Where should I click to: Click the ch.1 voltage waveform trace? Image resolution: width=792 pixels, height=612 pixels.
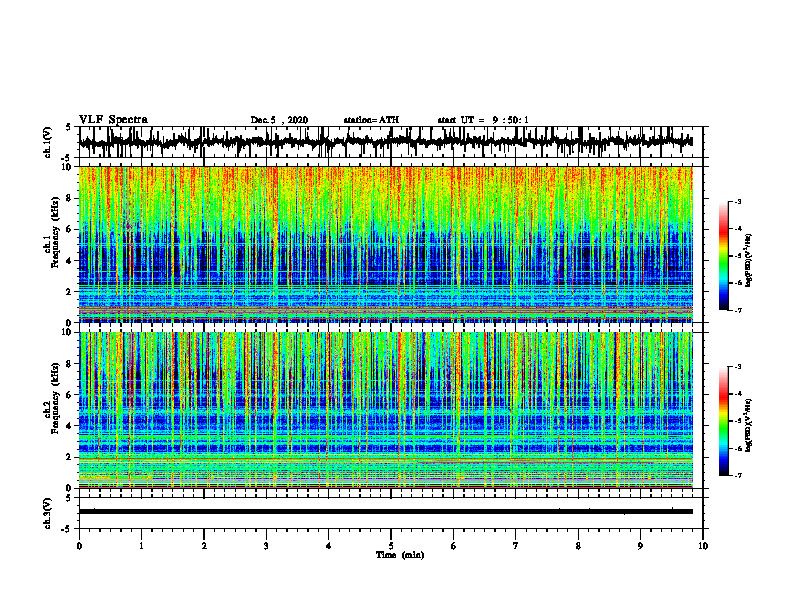pyautogui.click(x=385, y=142)
